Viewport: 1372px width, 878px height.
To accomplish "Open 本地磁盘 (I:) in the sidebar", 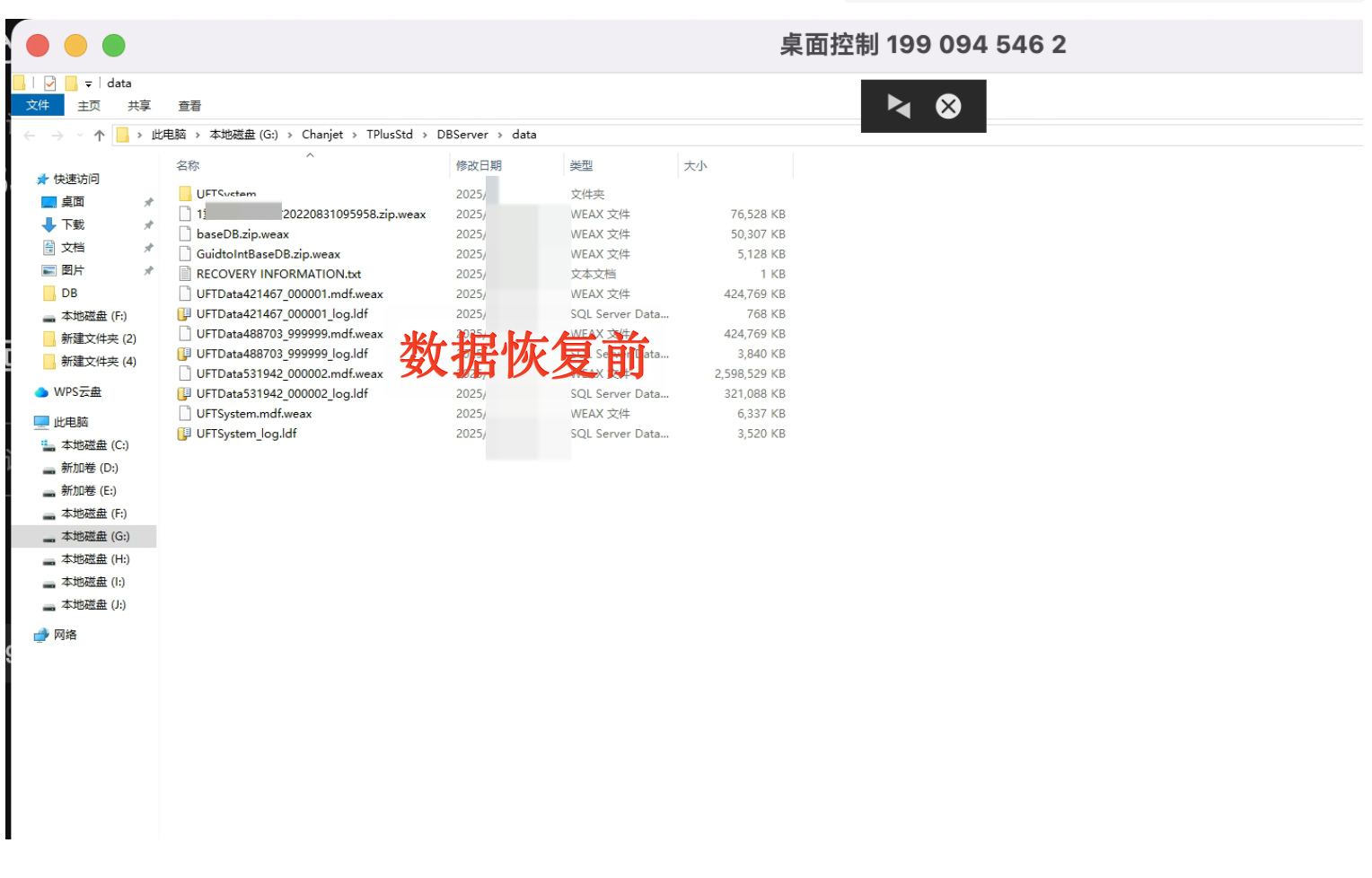I will pyautogui.click(x=93, y=583).
